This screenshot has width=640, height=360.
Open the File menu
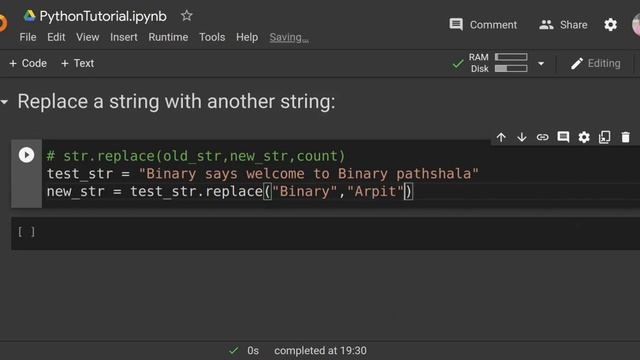28,37
